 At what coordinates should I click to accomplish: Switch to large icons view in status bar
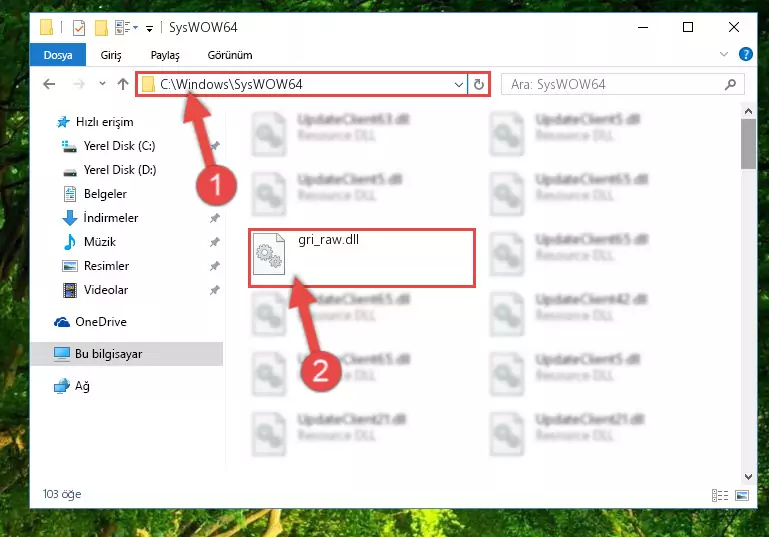[742, 495]
